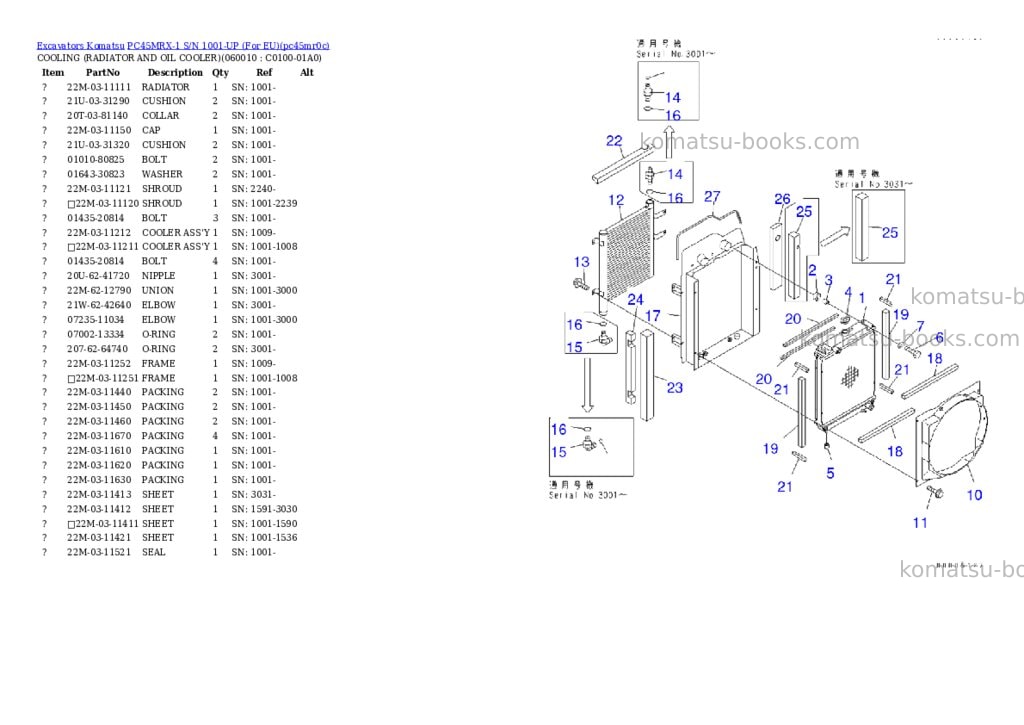Click callout number 13 in the diagram
The width and height of the screenshot is (1024, 725).
point(581,262)
